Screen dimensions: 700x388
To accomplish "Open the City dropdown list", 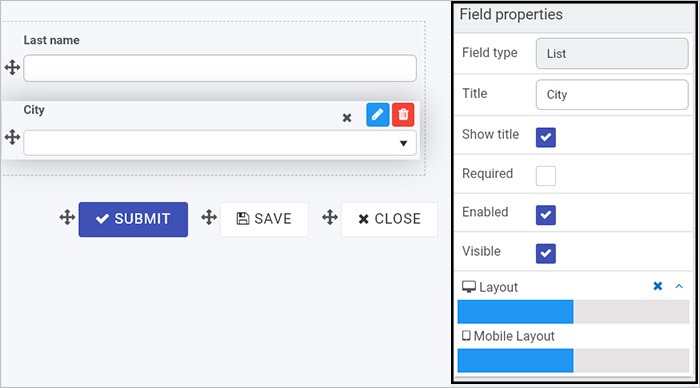I will coord(220,143).
